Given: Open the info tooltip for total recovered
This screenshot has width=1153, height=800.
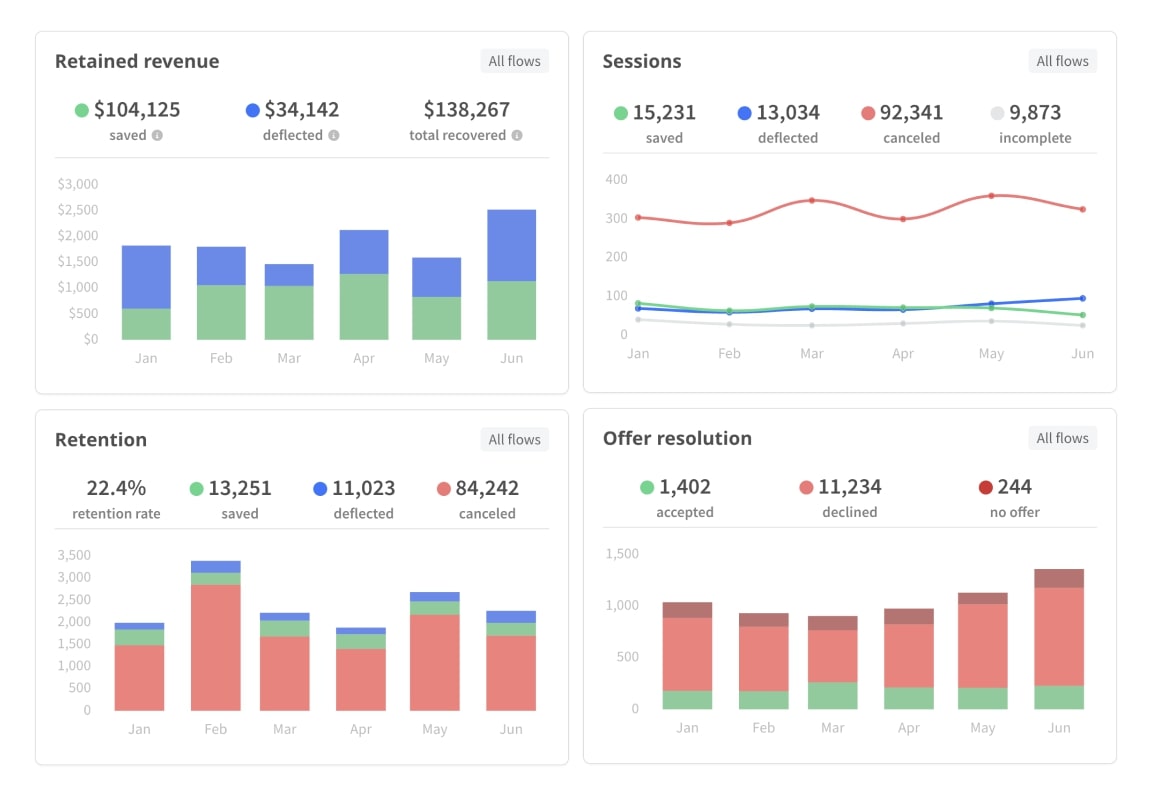Looking at the screenshot, I should click(x=516, y=135).
